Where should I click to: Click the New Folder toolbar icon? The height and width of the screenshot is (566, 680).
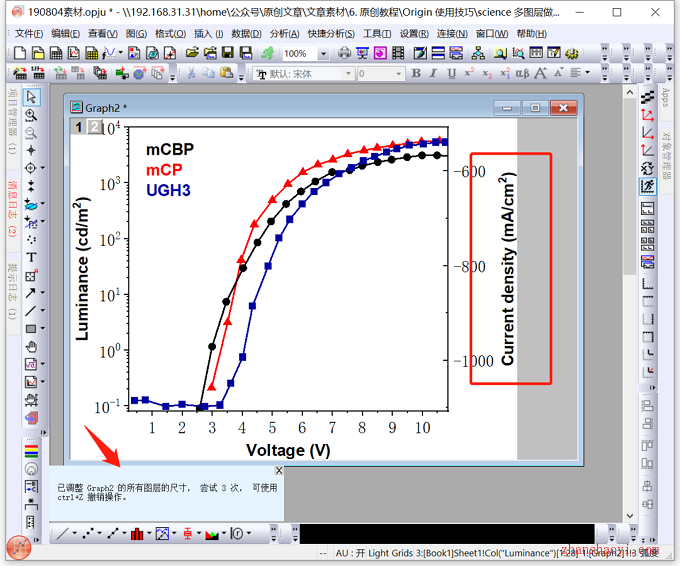[38, 53]
